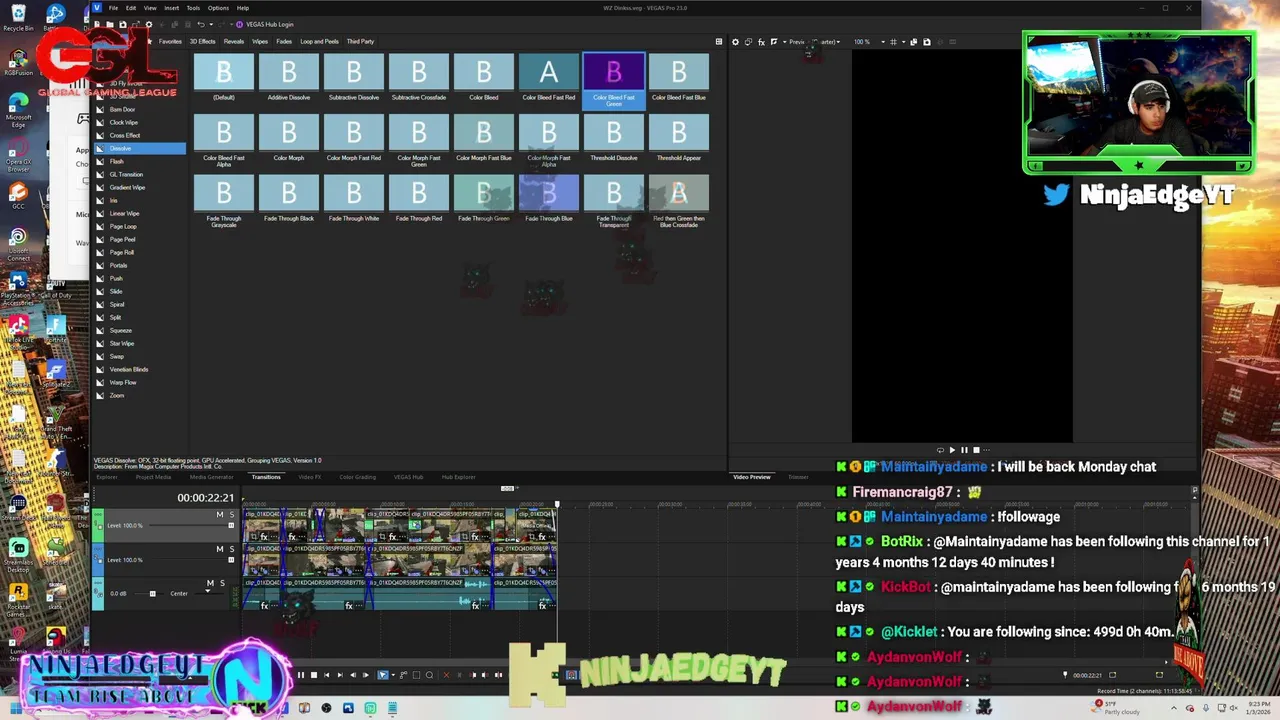This screenshot has height=720, width=1280.
Task: Open first video track More menu button
Action: coord(98,514)
